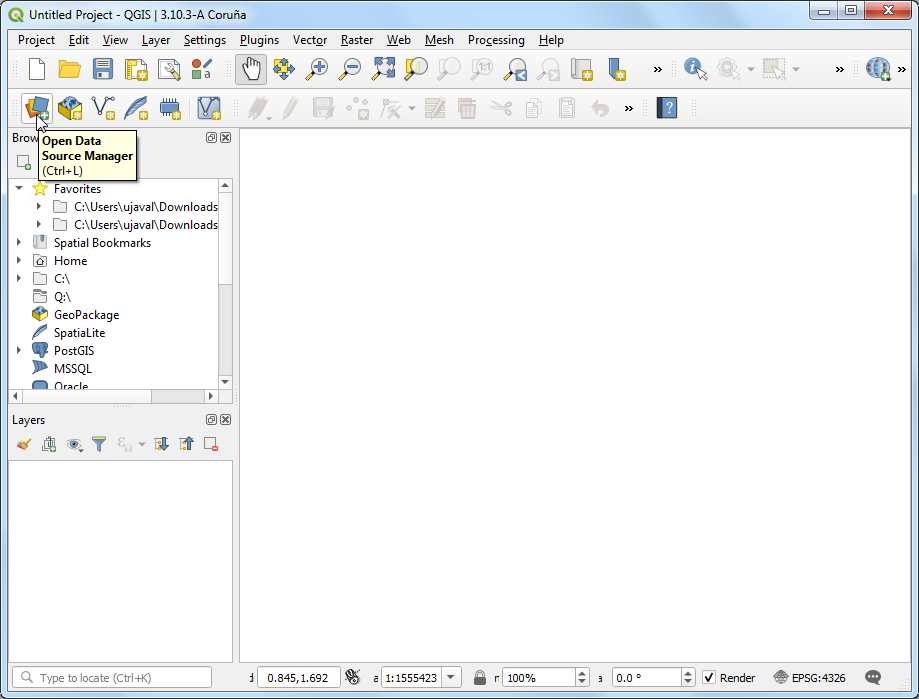This screenshot has height=699, width=919.
Task: Click New Virtual Layer icon
Action: point(209,108)
